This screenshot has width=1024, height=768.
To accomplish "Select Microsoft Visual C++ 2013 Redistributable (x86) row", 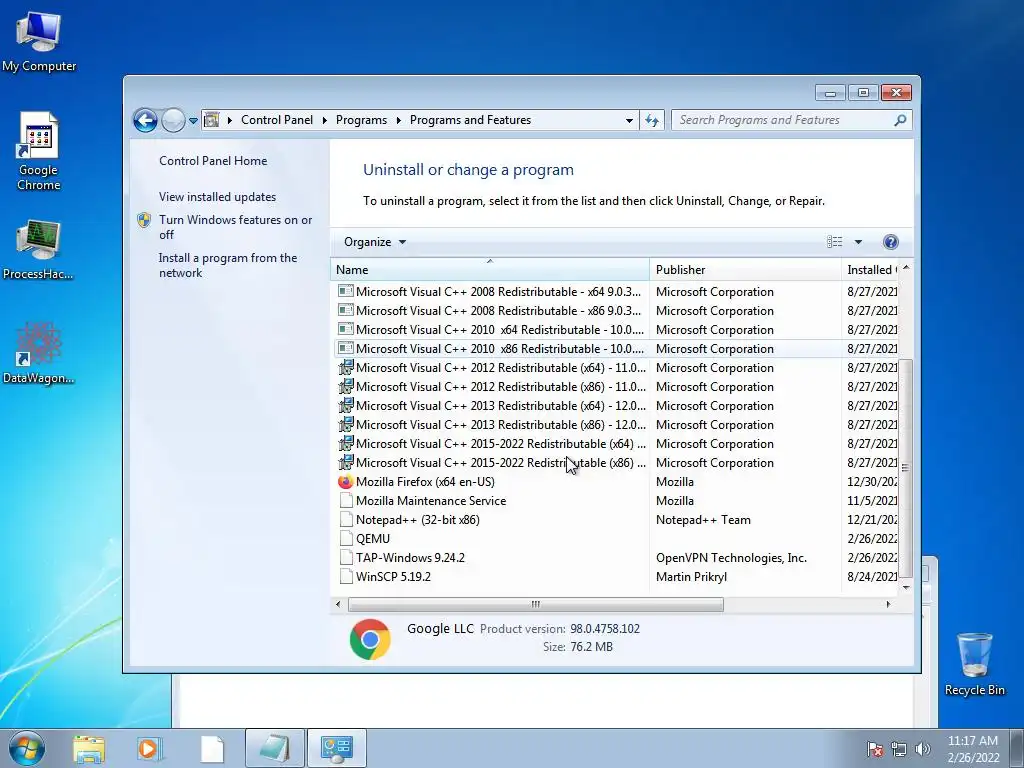I will pyautogui.click(x=616, y=424).
